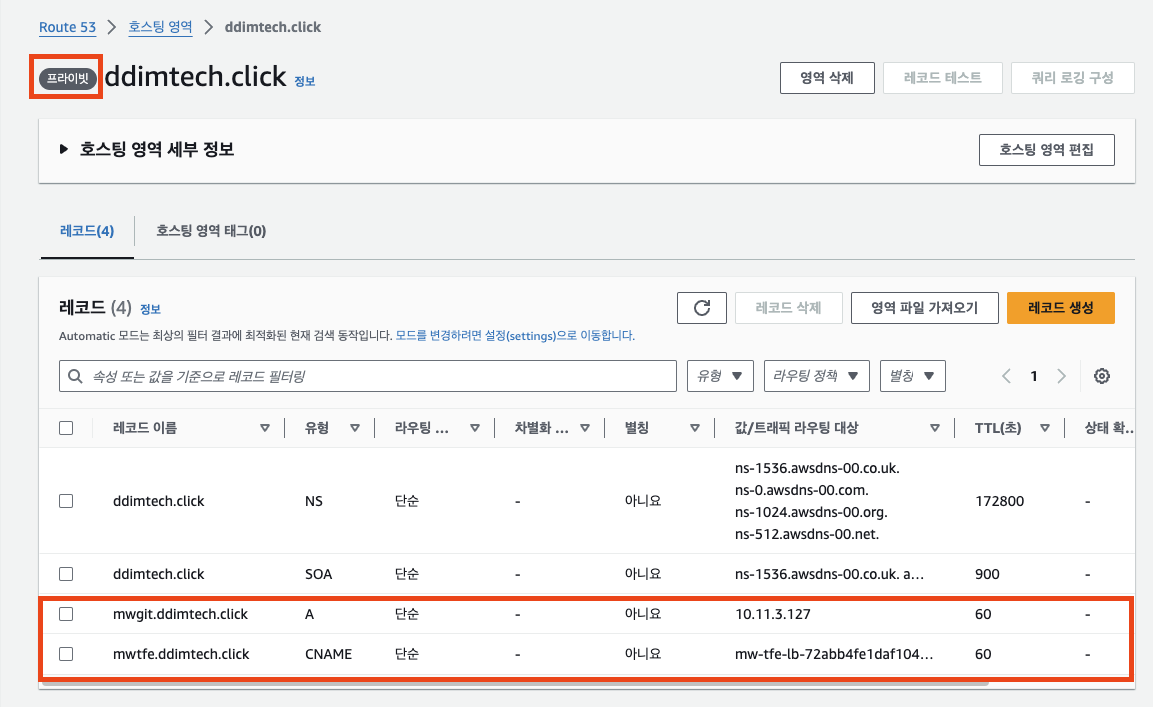Image resolution: width=1153 pixels, height=707 pixels.
Task: Click the mwgit.ddimtech.click record name
Action: click(x=180, y=614)
